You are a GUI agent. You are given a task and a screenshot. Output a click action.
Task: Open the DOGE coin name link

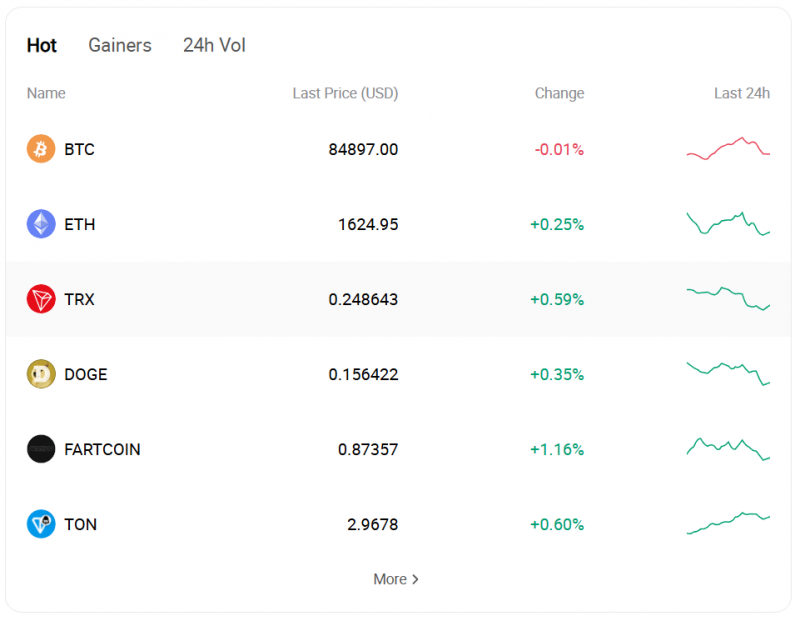pos(85,374)
